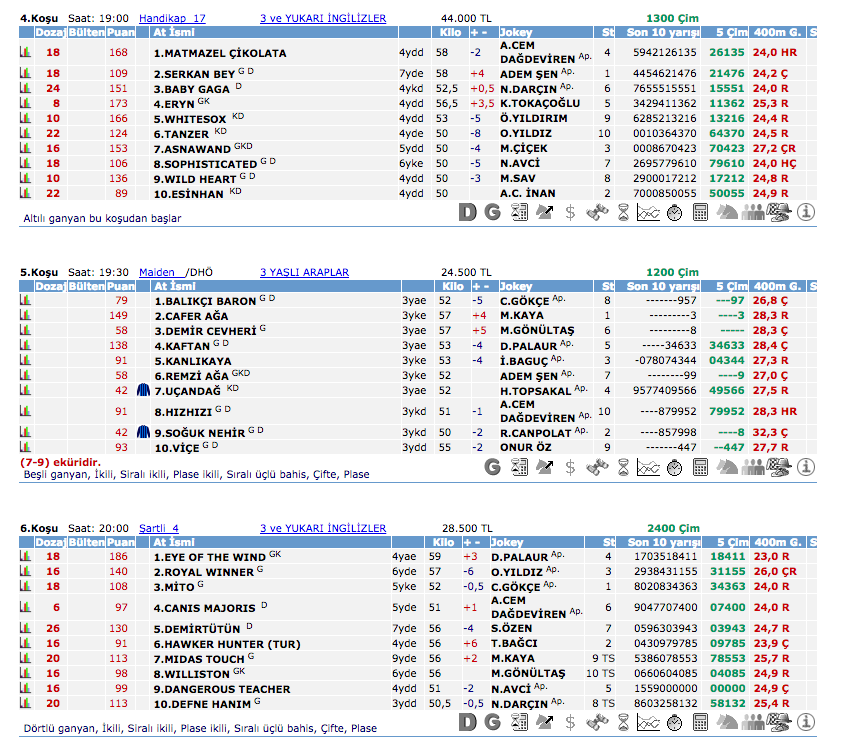Open the bar chart icon beside EYE OF THE WIND
Image resolution: width=842 pixels, height=747 pixels.
[25, 556]
